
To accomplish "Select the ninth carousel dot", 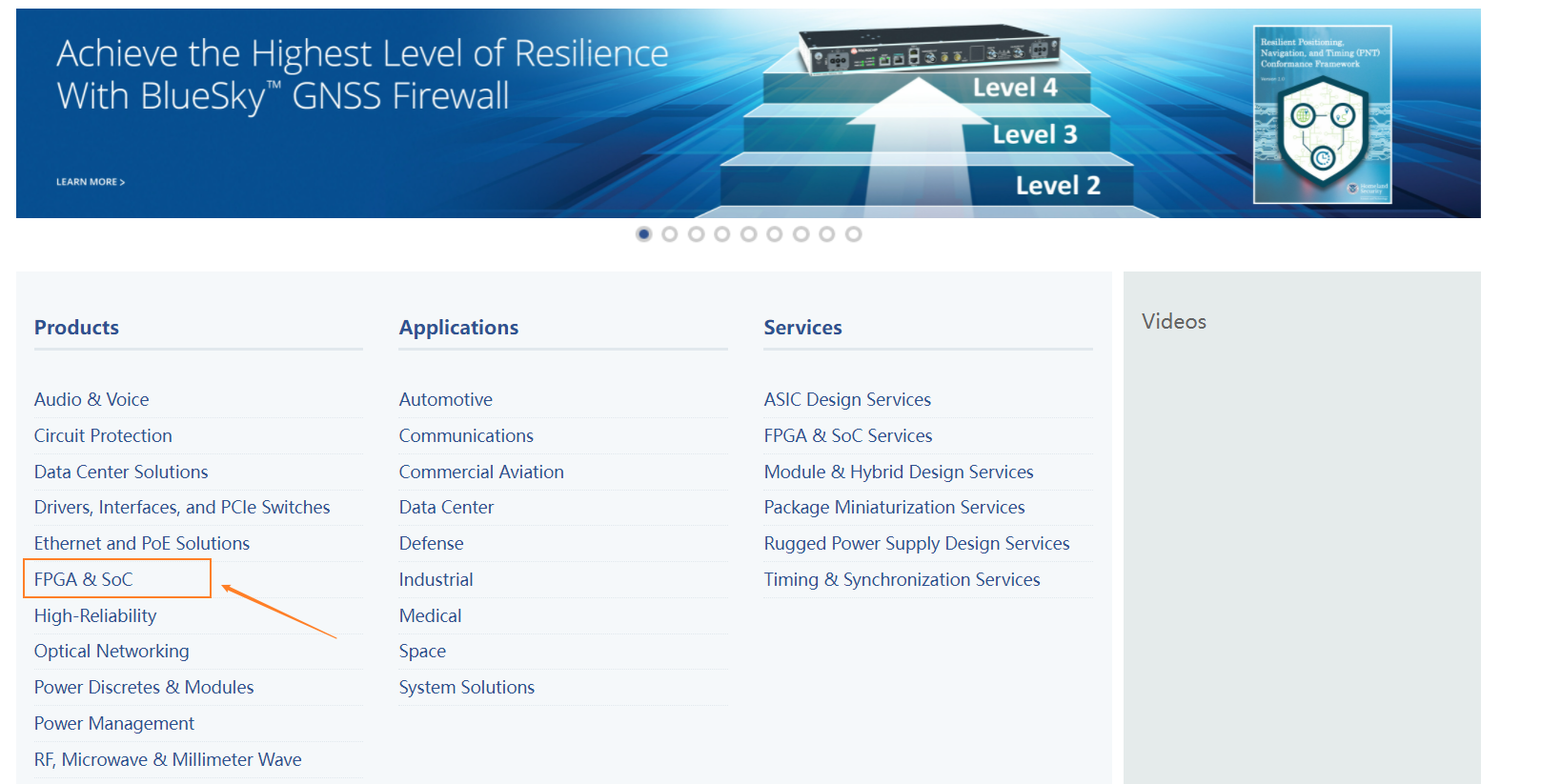I will pos(854,234).
